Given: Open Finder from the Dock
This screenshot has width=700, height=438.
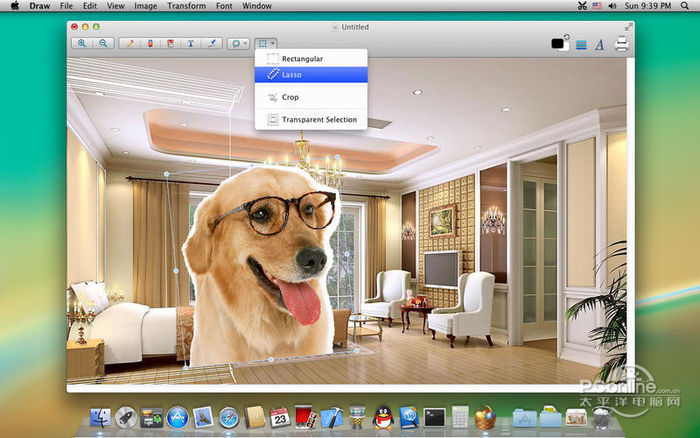Looking at the screenshot, I should pos(100,418).
